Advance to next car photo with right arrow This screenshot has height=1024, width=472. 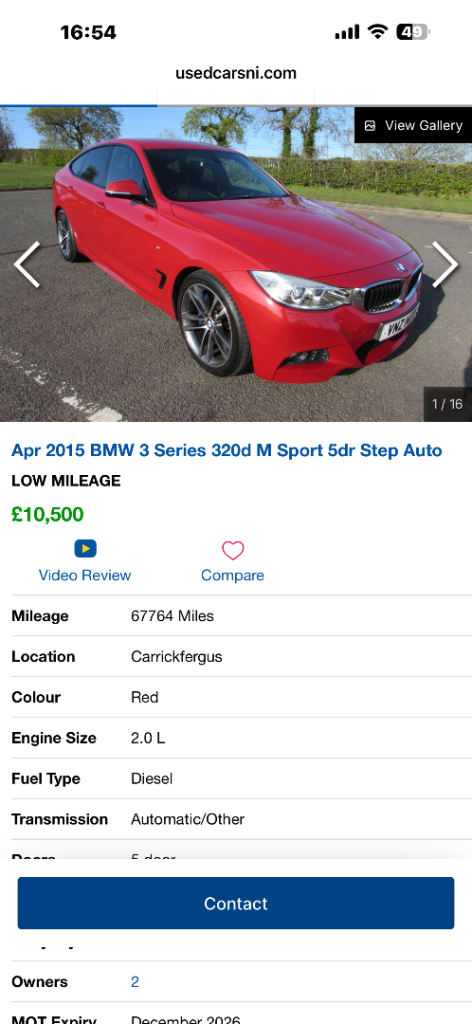click(x=445, y=264)
